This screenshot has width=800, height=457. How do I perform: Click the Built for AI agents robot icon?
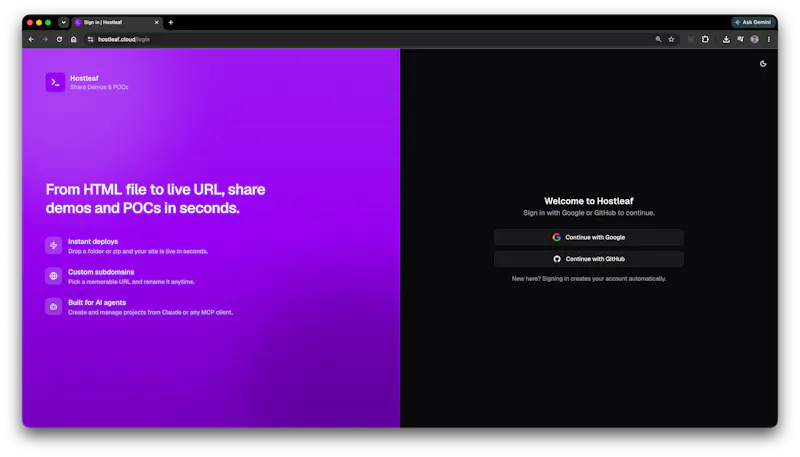[54, 307]
